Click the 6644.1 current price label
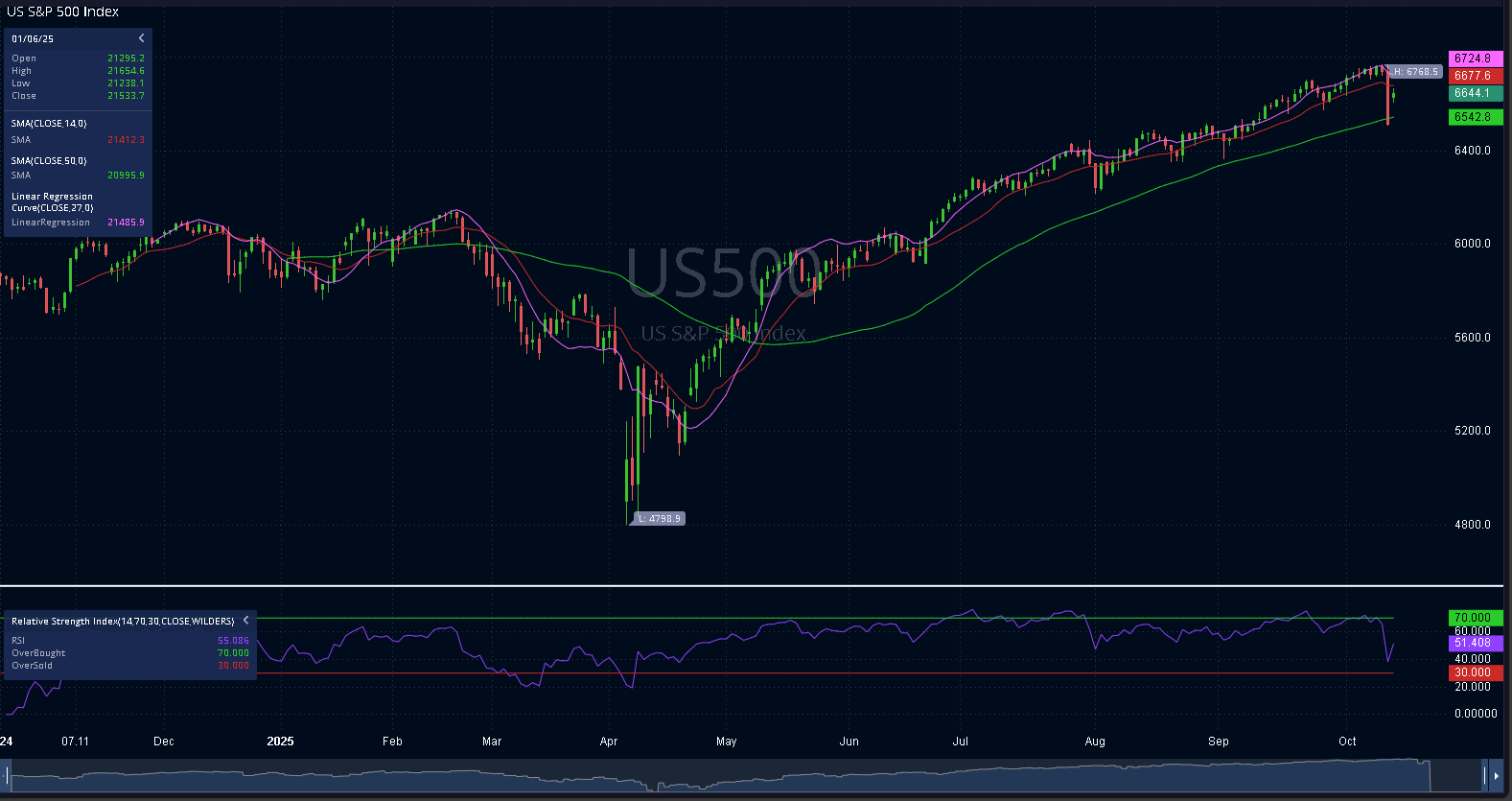Viewport: 1512px width, 801px height. 1475,93
